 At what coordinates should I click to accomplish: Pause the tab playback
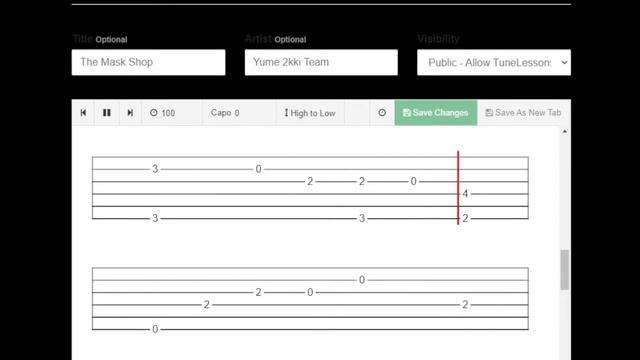(107, 113)
